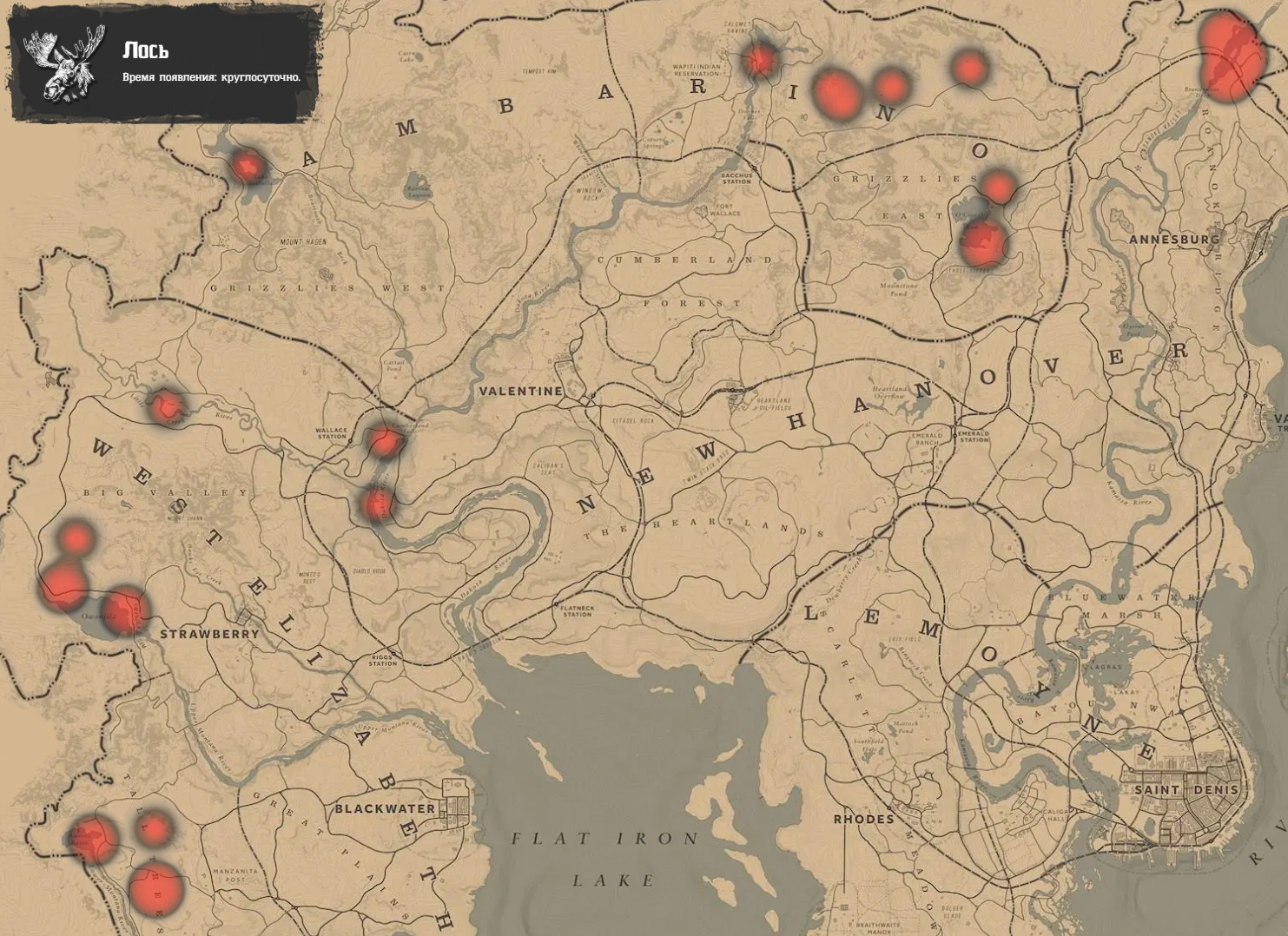Select the EMERALD STATION label

[x=974, y=437]
